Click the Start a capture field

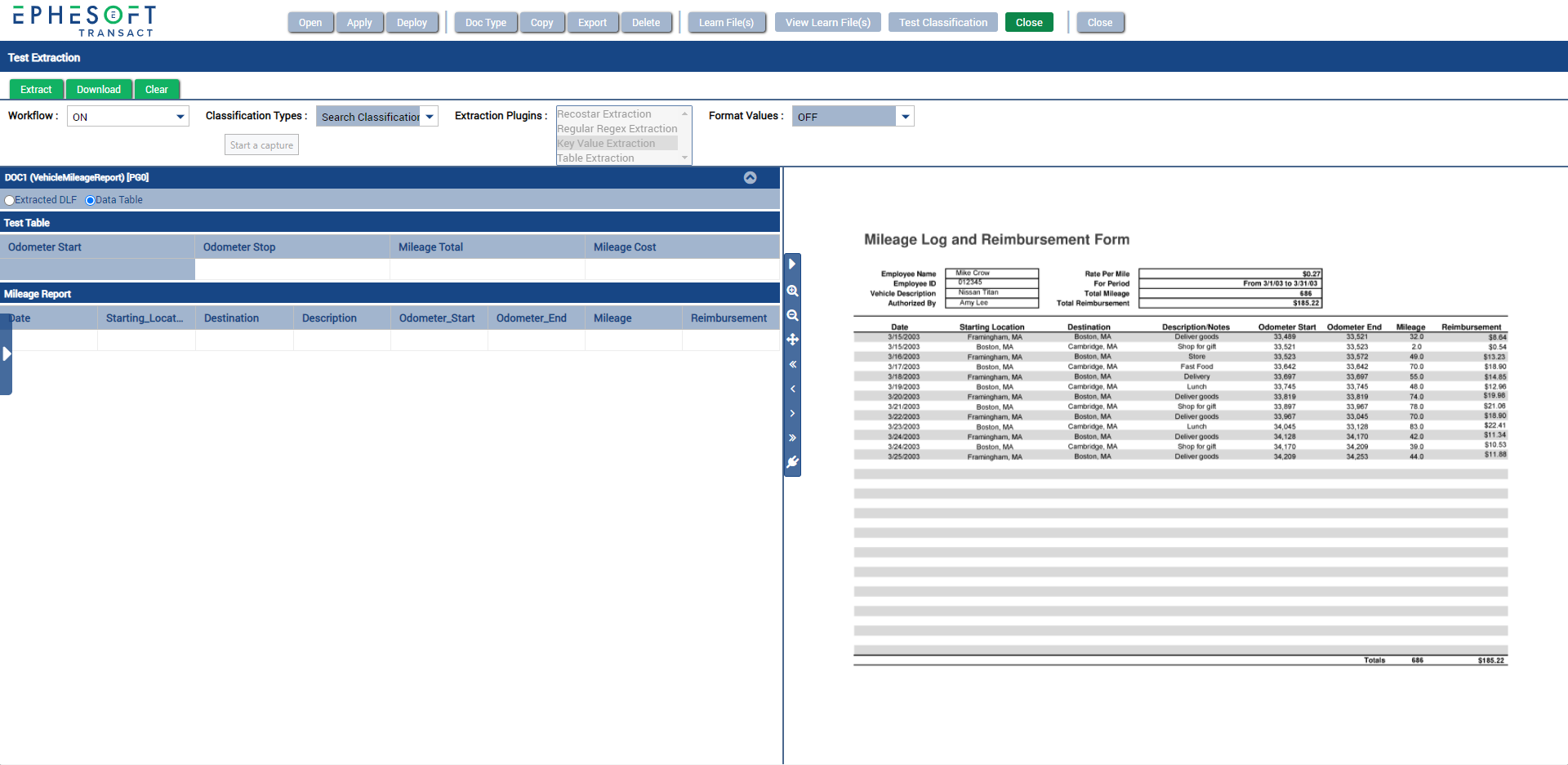pyautogui.click(x=261, y=145)
